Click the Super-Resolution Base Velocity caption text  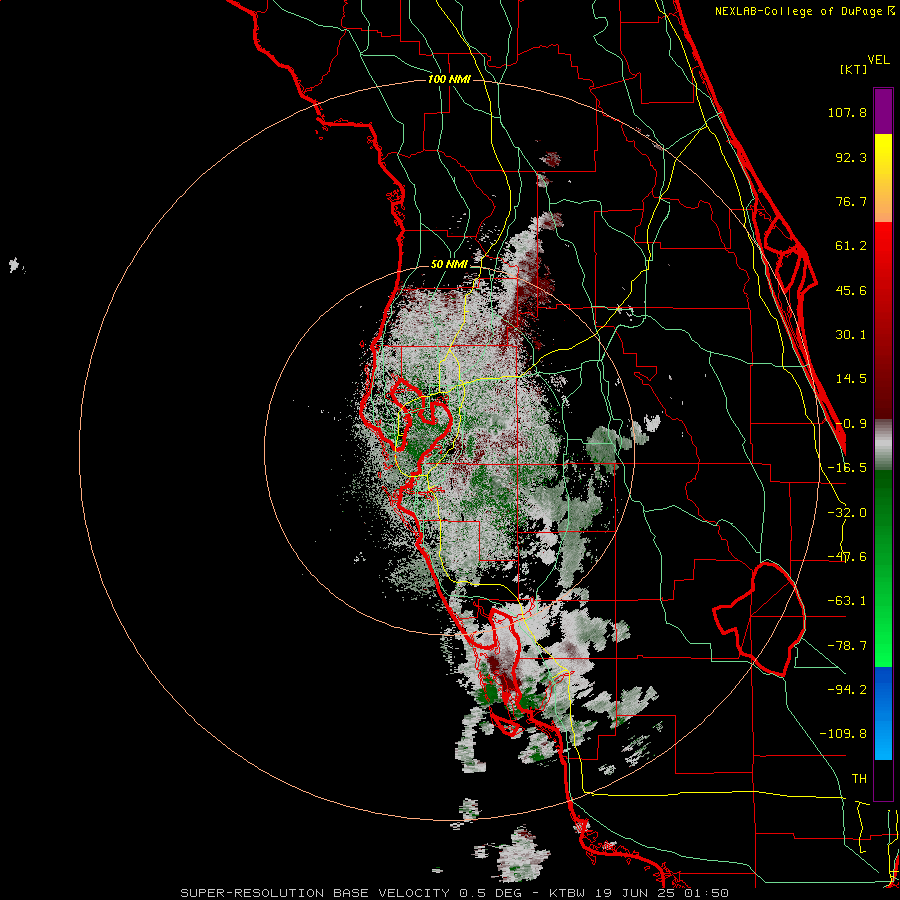455,893
